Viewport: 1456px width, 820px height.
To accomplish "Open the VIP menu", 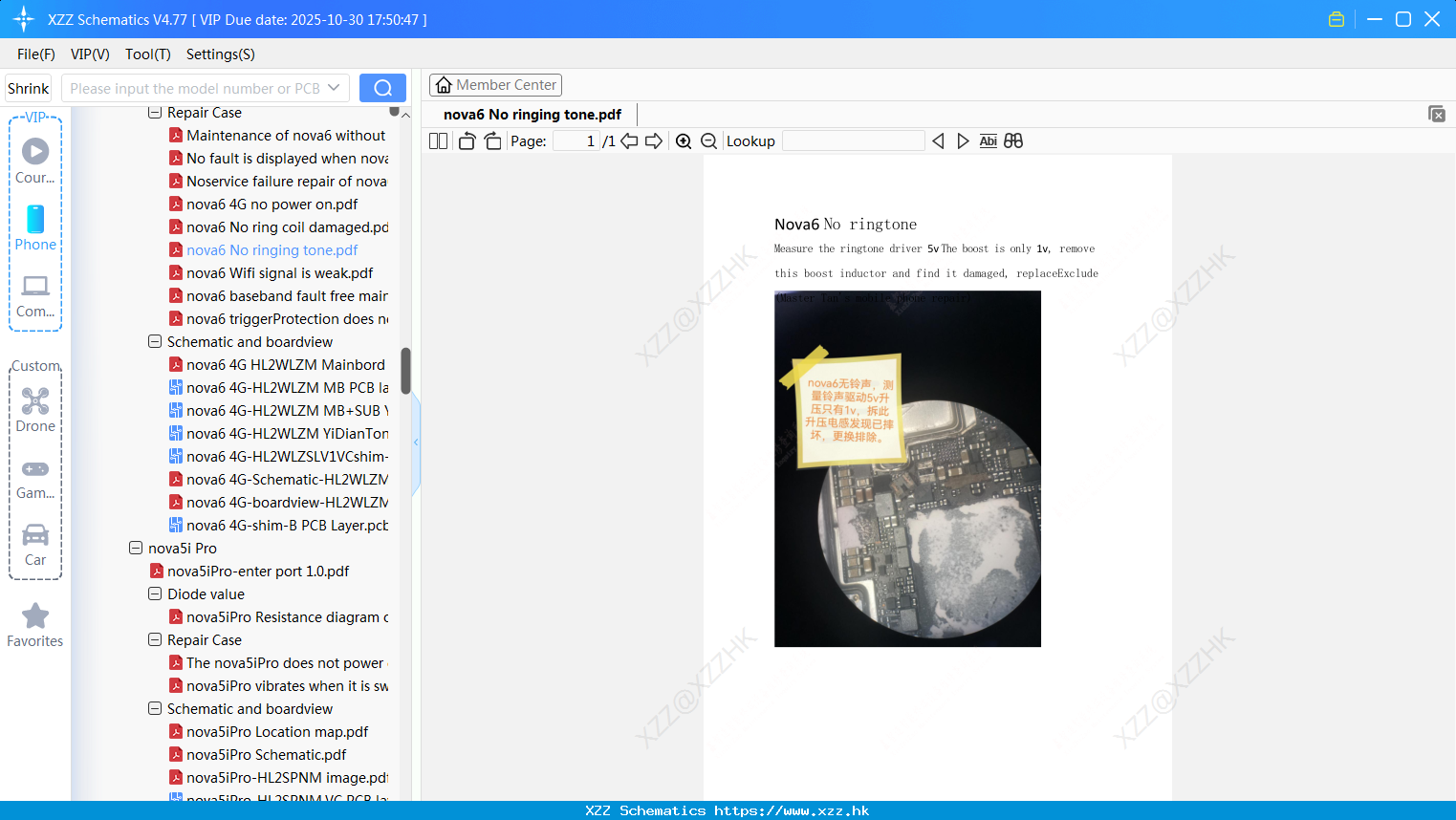I will (90, 54).
